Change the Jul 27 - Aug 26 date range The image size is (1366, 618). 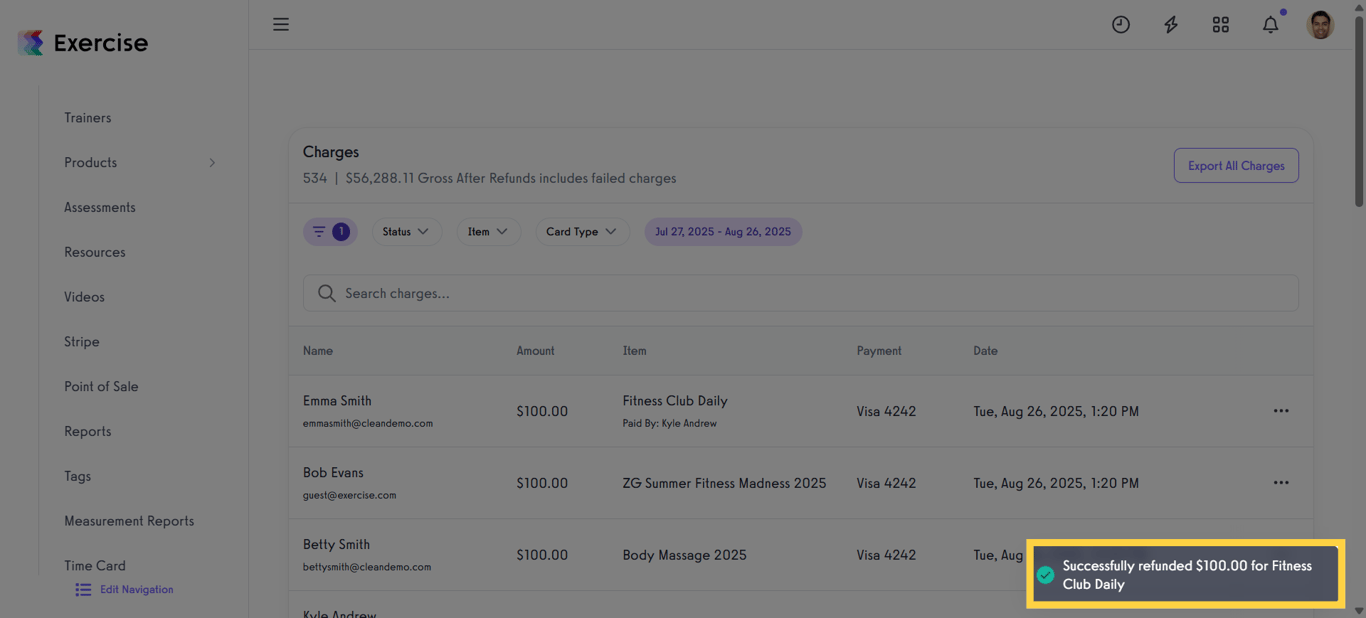[x=723, y=231]
